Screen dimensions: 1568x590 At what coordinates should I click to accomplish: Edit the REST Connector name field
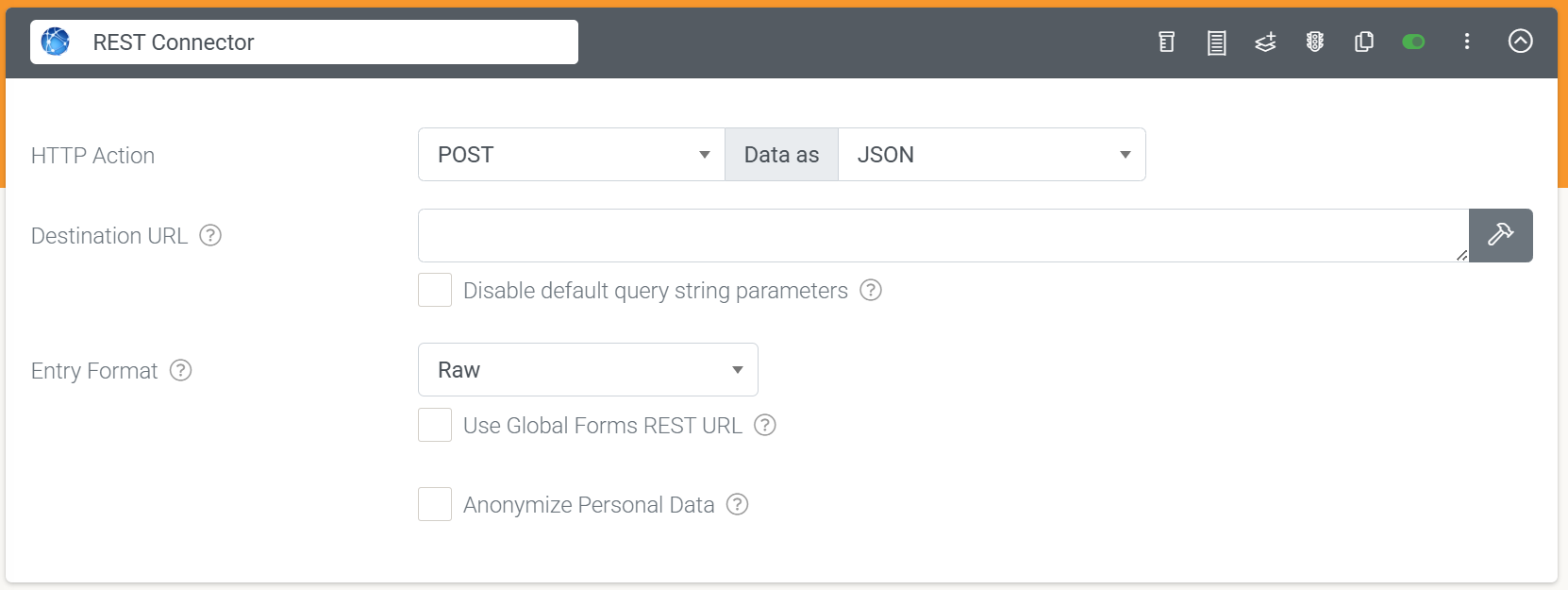click(x=304, y=42)
